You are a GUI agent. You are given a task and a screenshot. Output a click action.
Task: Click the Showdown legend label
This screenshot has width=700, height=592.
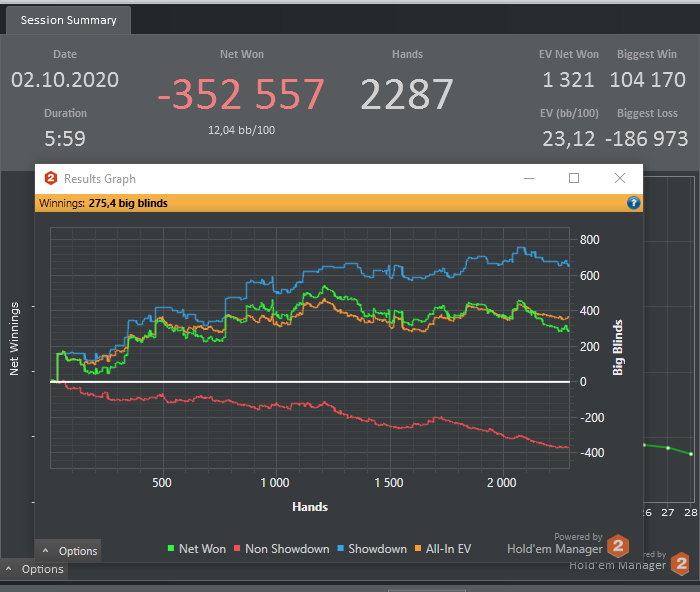click(x=377, y=549)
